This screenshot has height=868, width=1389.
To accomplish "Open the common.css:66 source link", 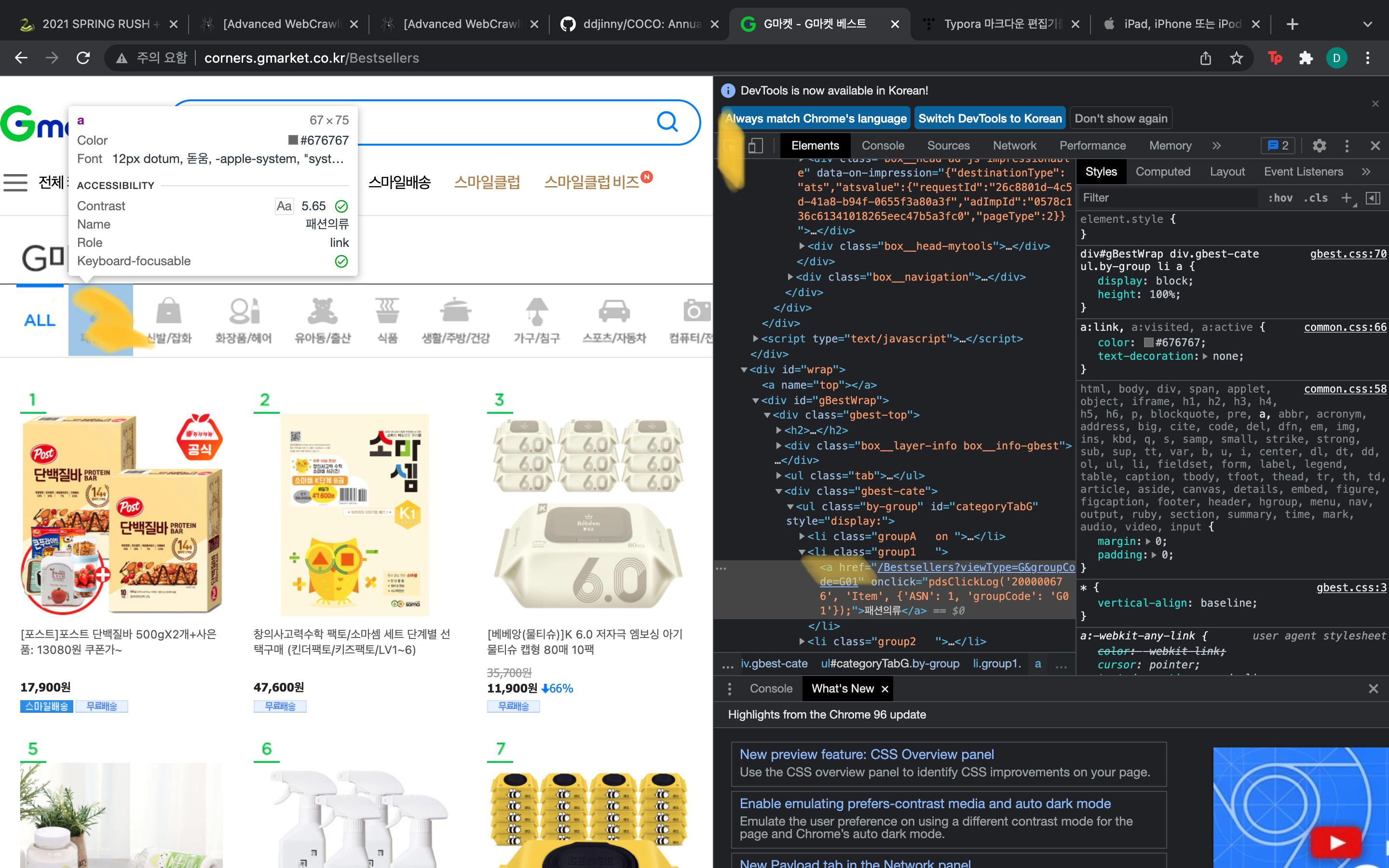I will [1345, 327].
